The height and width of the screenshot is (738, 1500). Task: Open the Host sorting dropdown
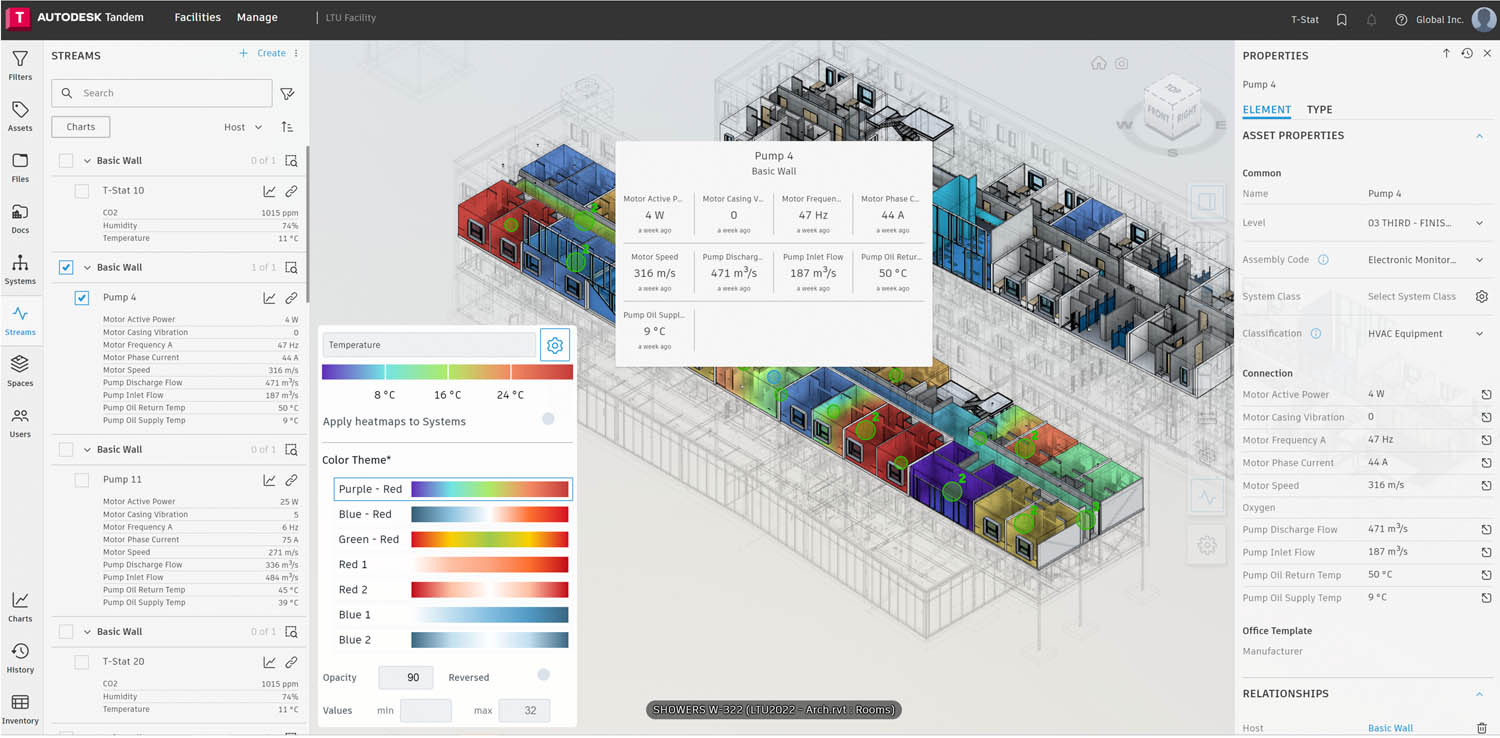coord(242,127)
